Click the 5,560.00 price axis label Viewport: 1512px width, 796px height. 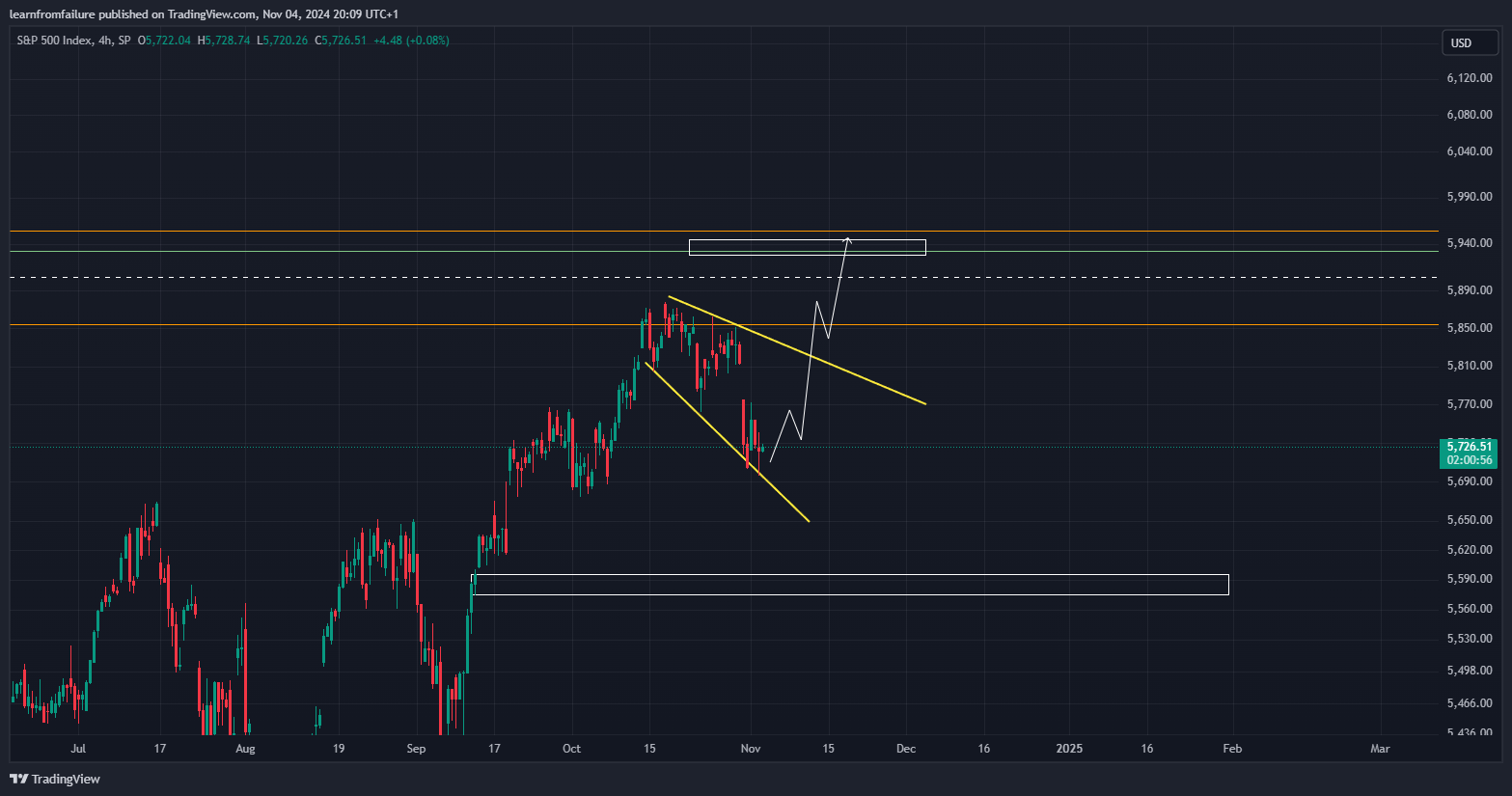[1470, 609]
